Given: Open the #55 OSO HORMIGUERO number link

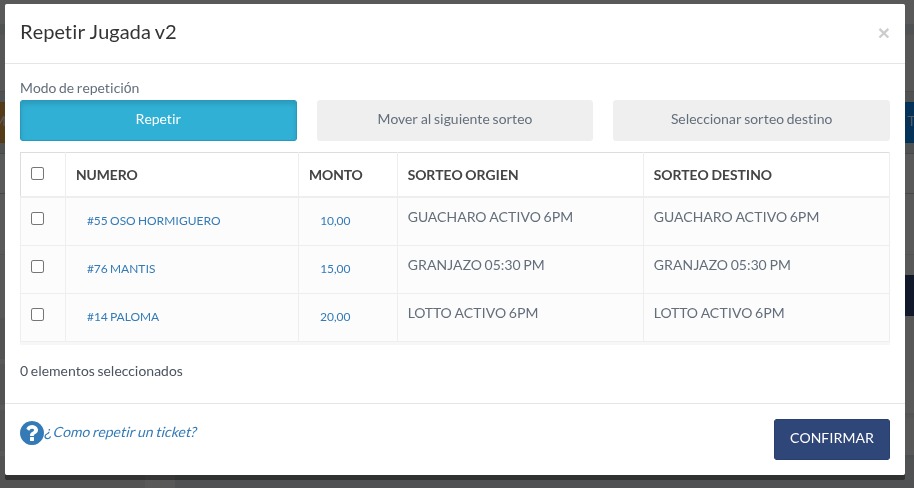Looking at the screenshot, I should click(x=153, y=221).
